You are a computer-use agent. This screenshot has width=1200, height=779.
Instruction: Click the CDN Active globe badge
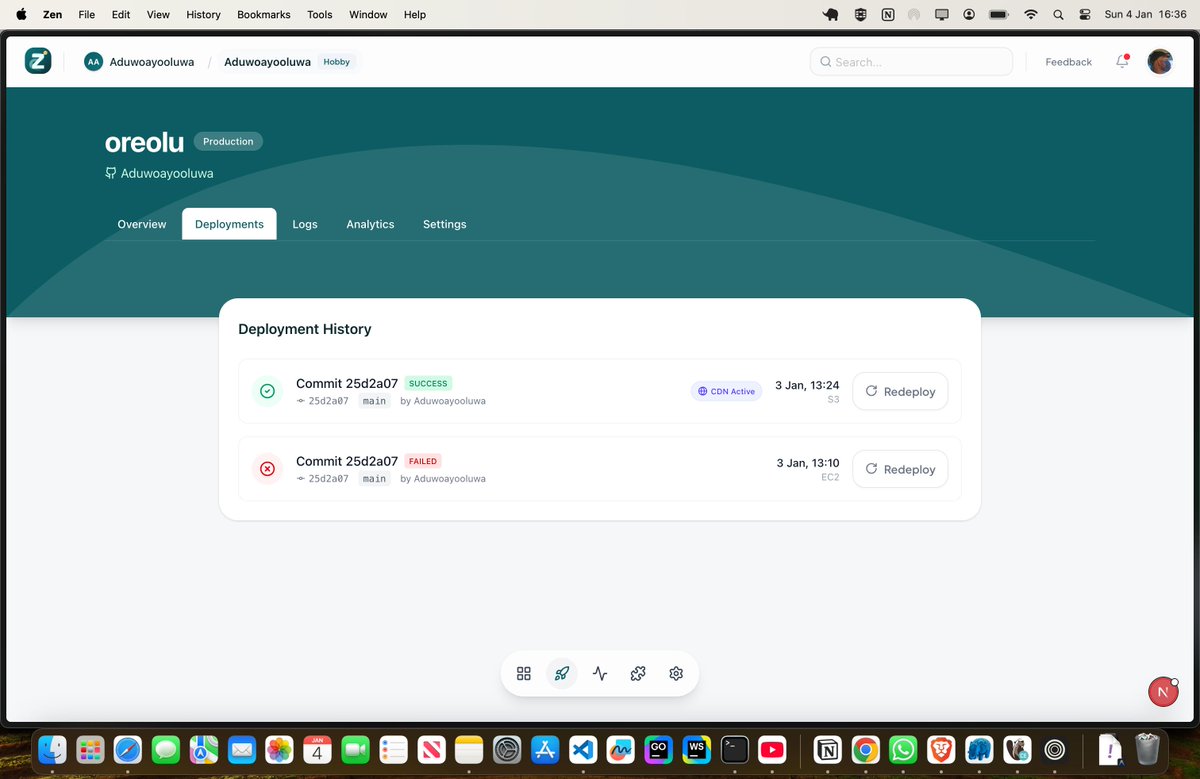(x=726, y=391)
